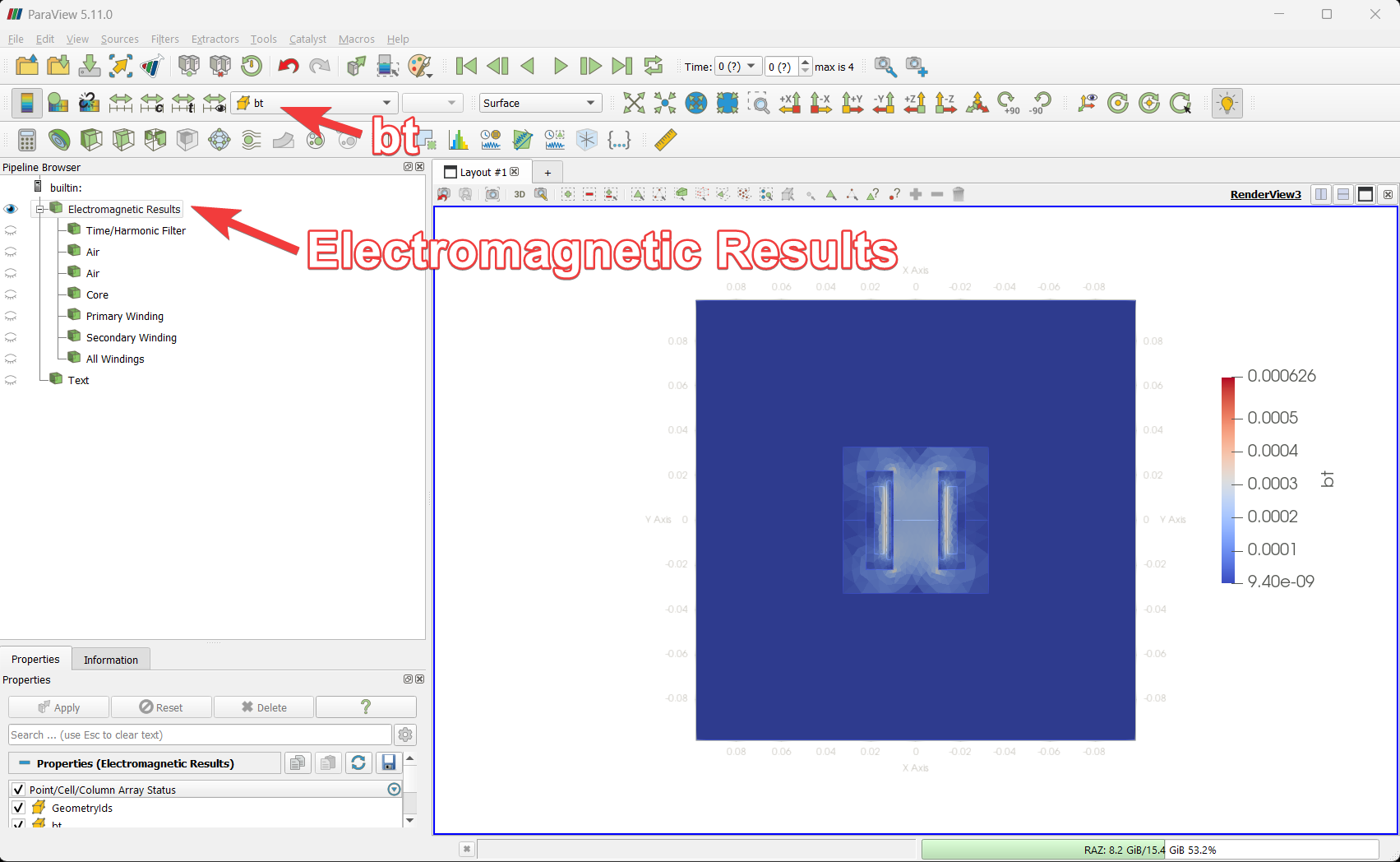The height and width of the screenshot is (862, 1400).
Task: Click Rescale to data range icon
Action: point(121,103)
